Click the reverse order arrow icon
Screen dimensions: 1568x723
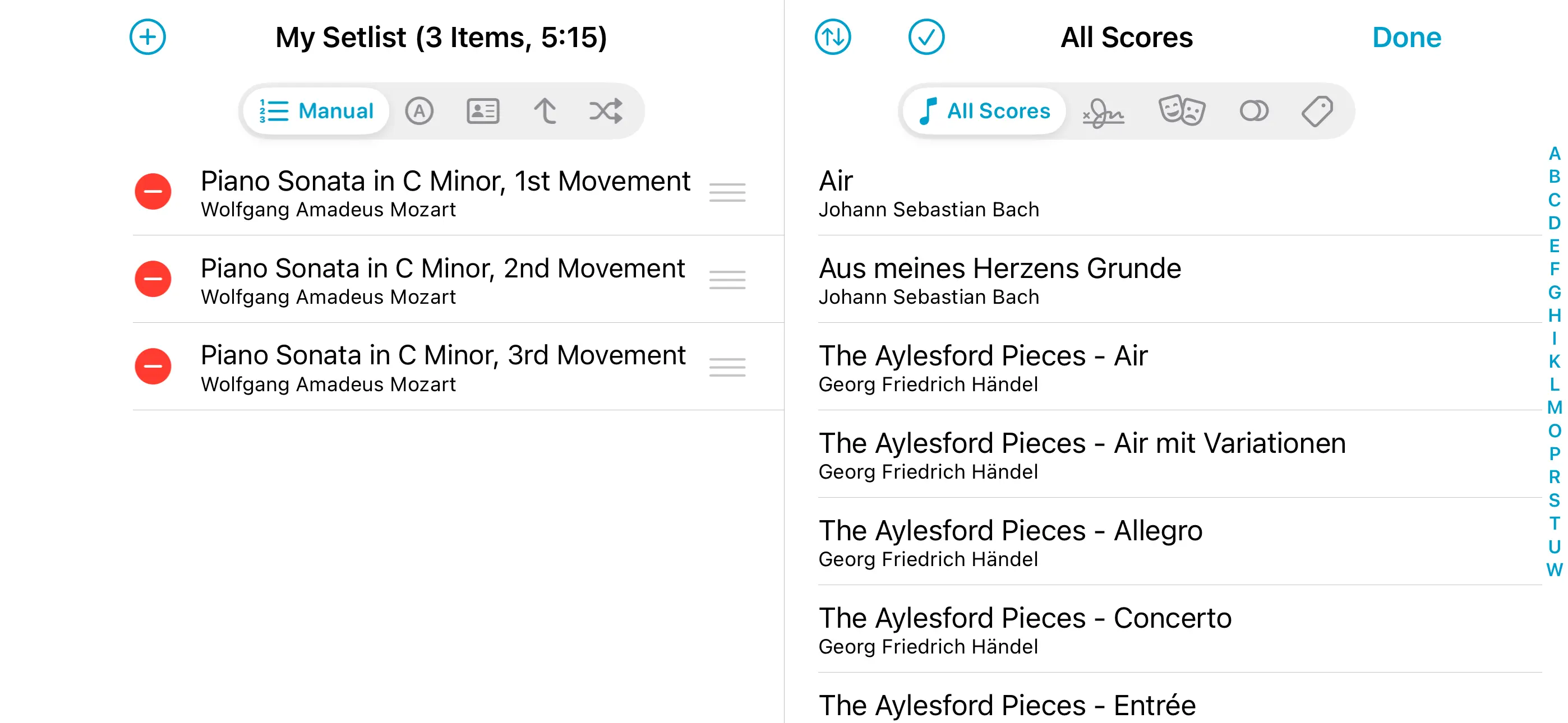545,112
